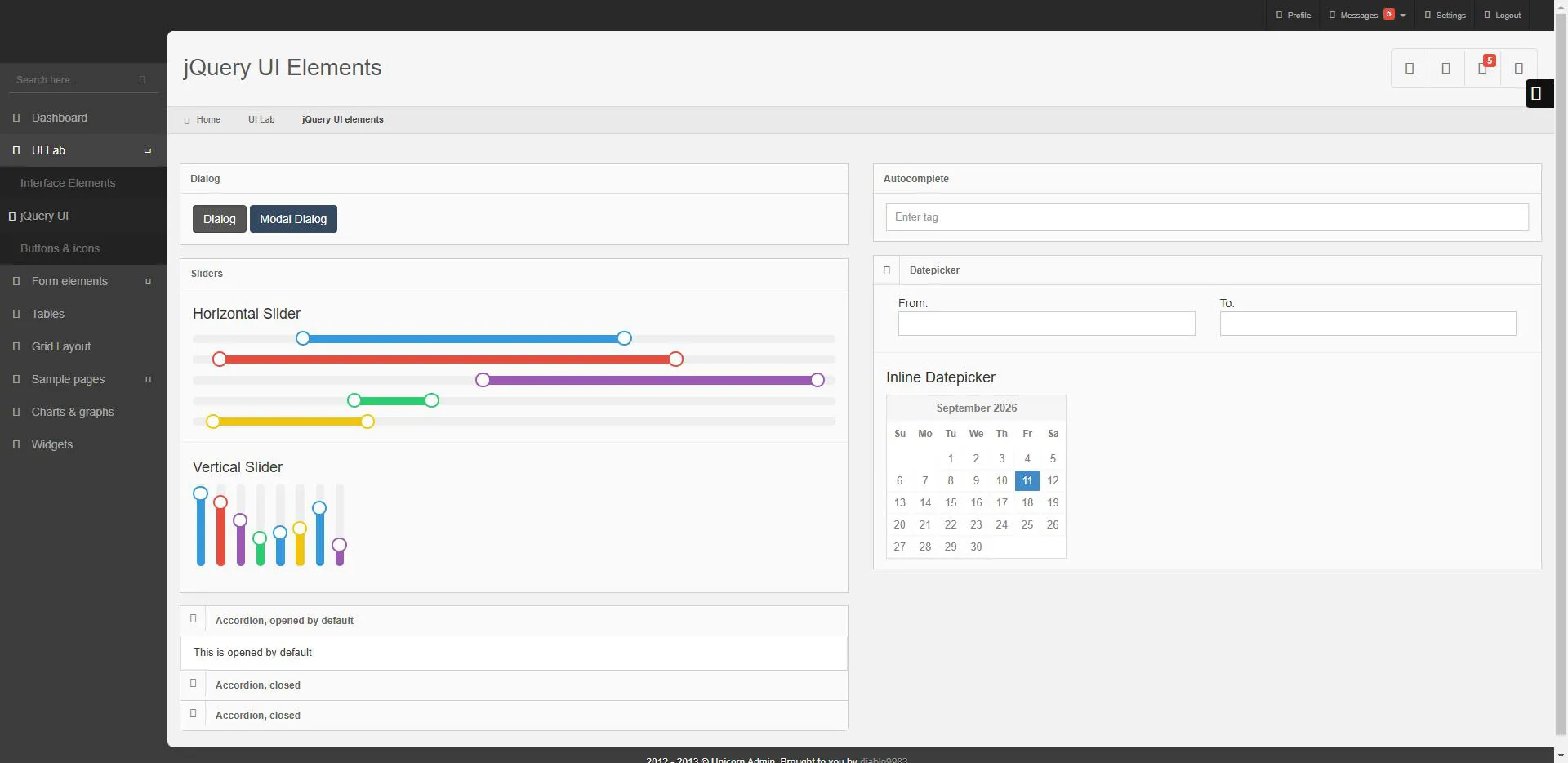Open the last 'Accordion, closed' section
This screenshot has width=1568, height=763.
pyautogui.click(x=514, y=716)
